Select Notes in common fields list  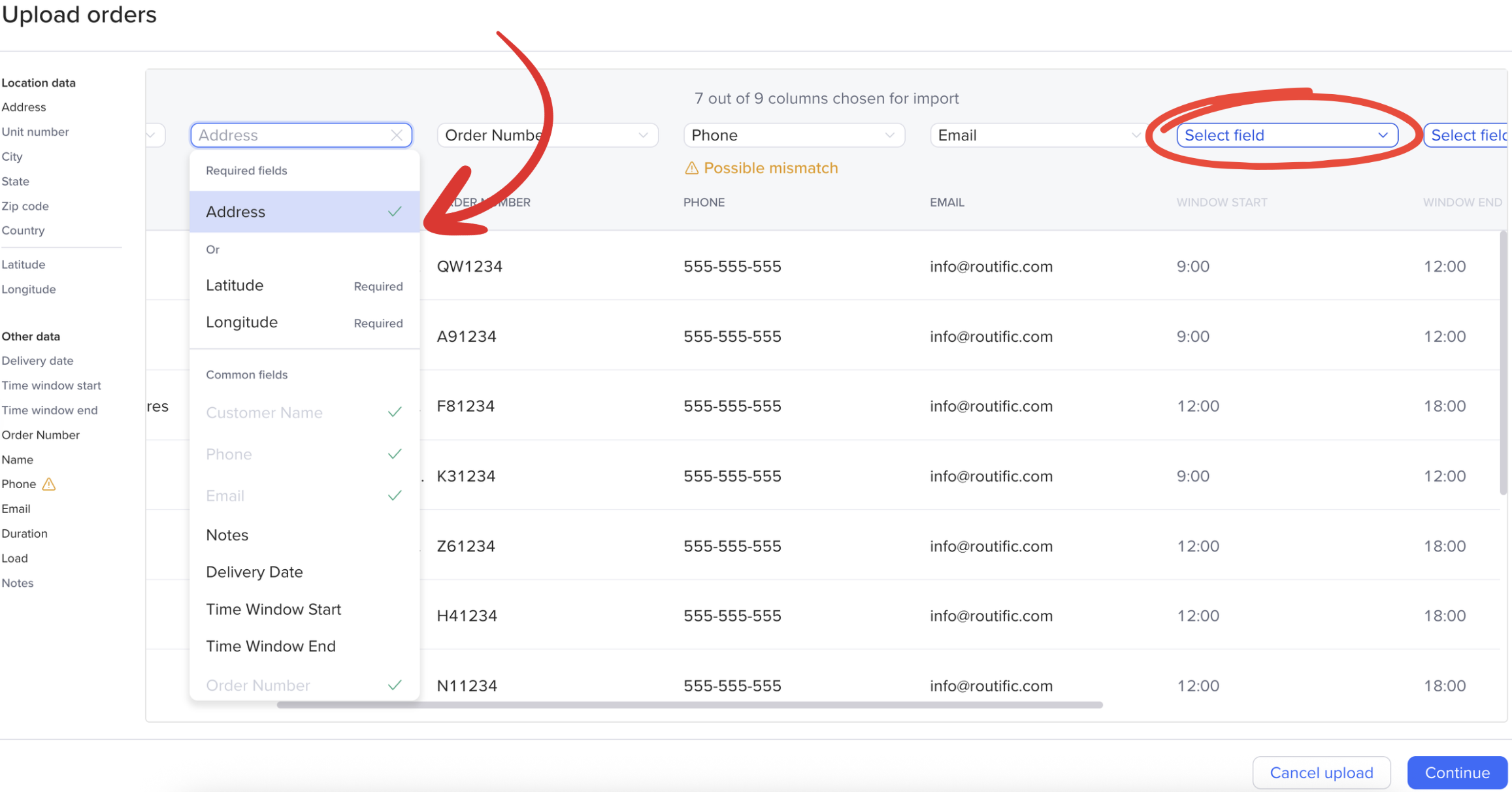(227, 535)
